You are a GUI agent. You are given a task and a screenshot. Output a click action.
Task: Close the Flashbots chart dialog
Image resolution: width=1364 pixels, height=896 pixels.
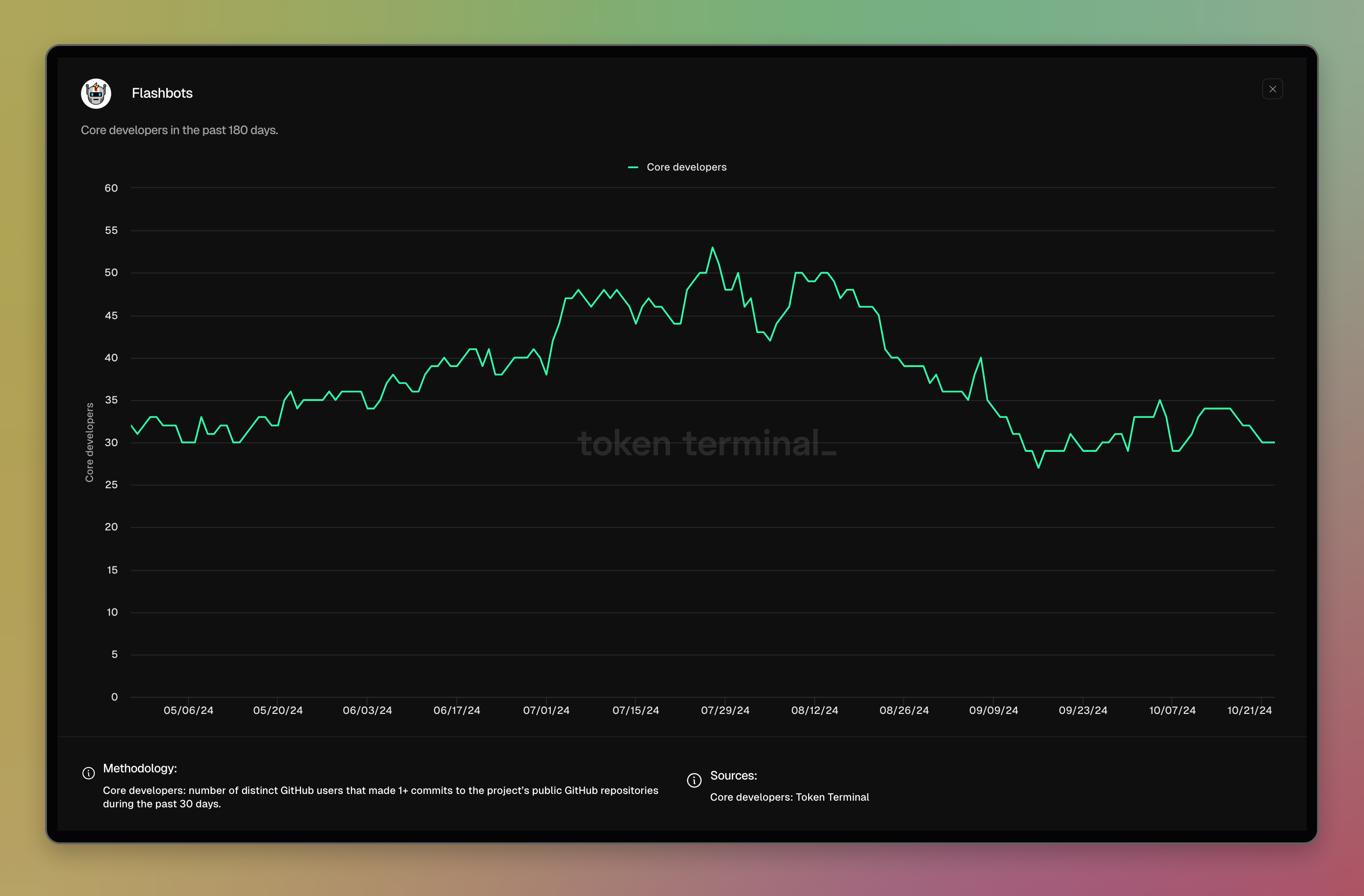point(1272,90)
